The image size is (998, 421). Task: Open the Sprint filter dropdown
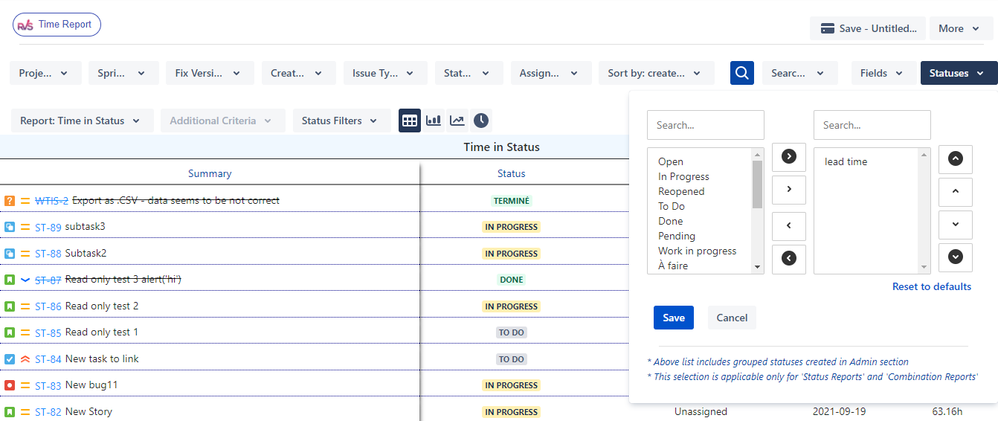click(x=123, y=73)
